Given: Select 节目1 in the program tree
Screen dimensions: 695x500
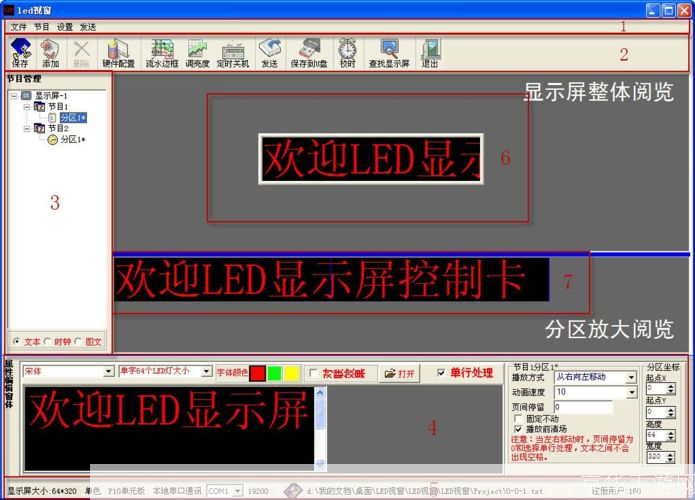Looking at the screenshot, I should click(x=58, y=106).
